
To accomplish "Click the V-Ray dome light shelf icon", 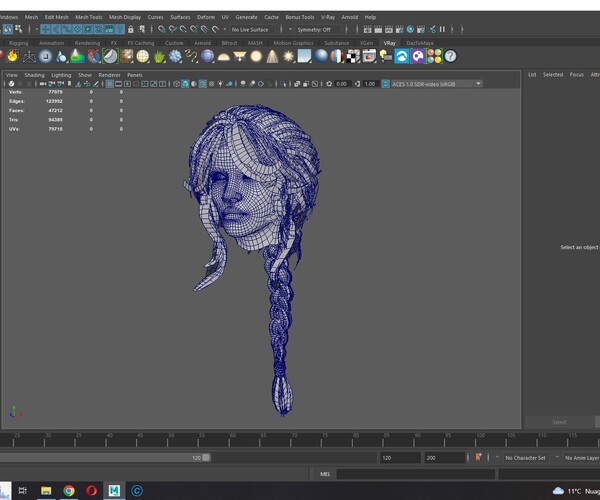I will tap(223, 57).
